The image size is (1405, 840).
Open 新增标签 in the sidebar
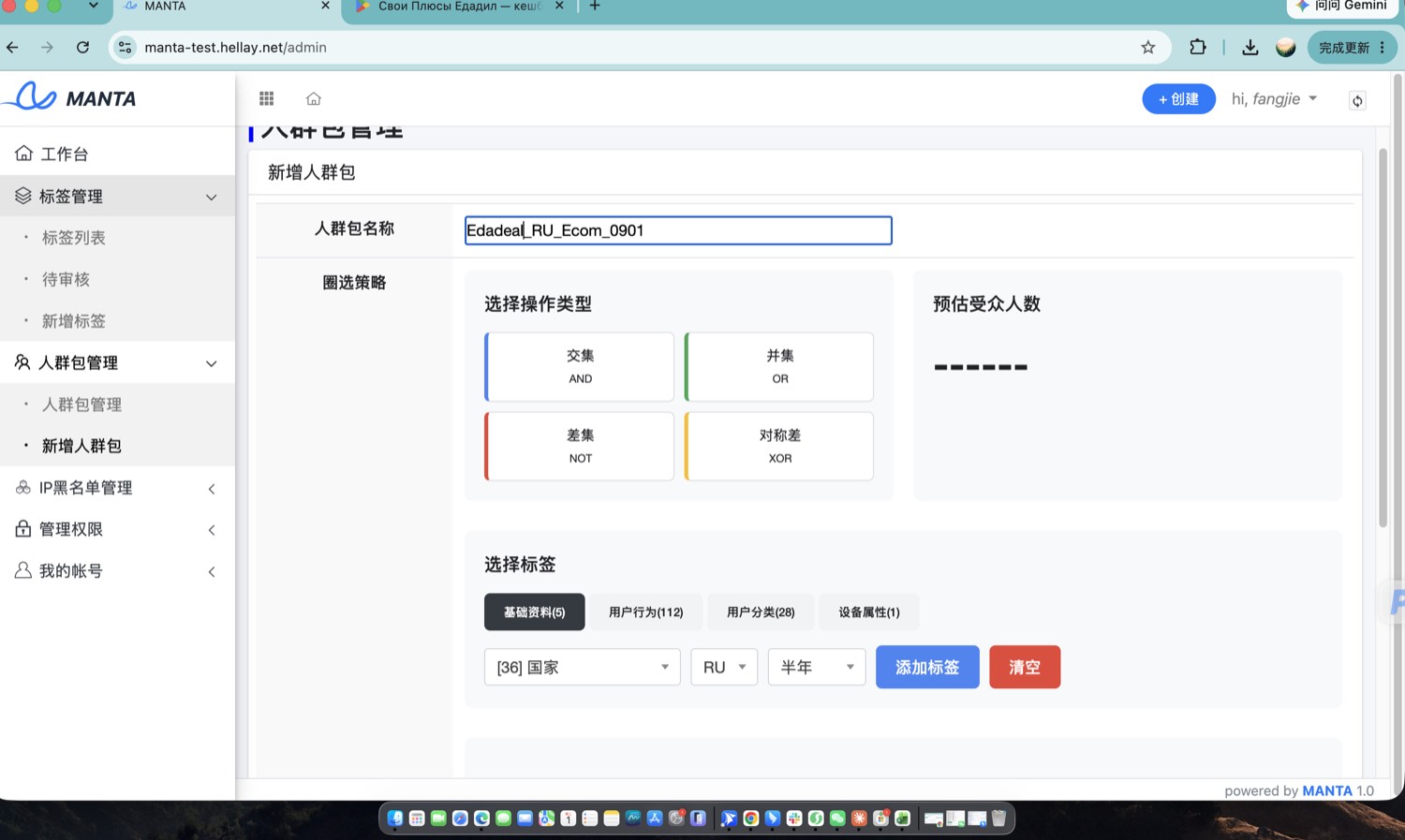(74, 320)
